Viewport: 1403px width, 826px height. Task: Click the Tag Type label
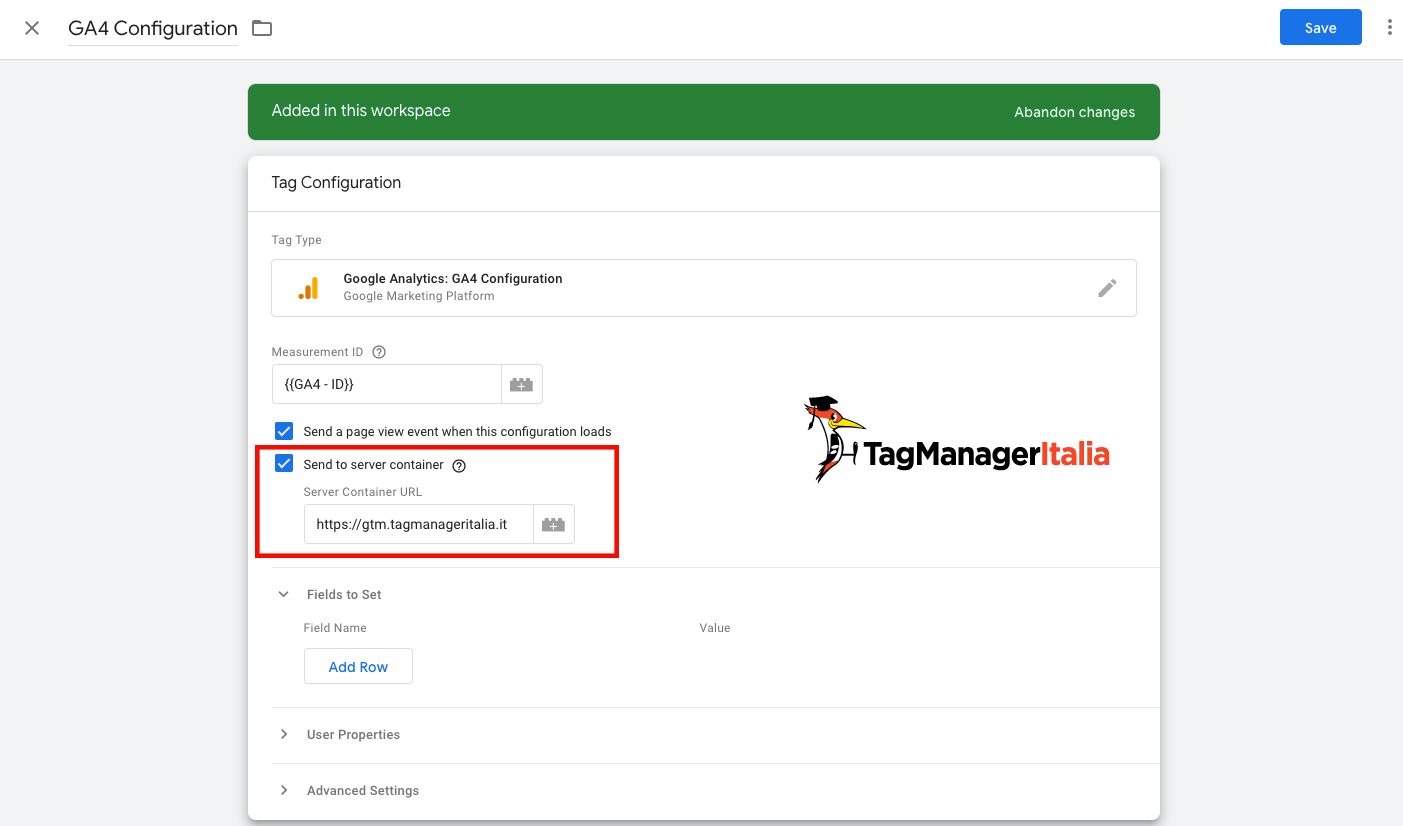click(297, 240)
